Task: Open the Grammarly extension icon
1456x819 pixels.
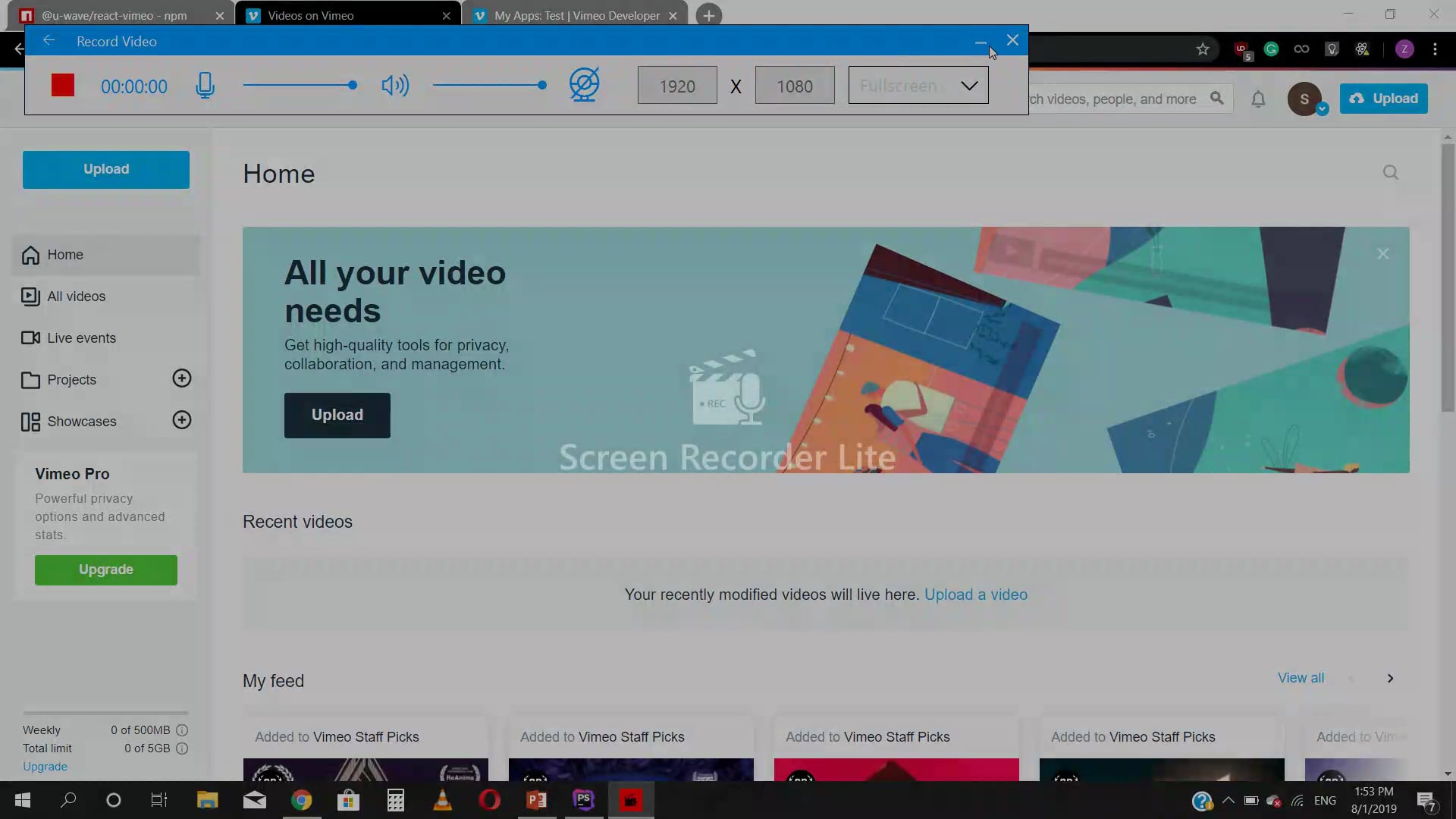Action: point(1272,49)
